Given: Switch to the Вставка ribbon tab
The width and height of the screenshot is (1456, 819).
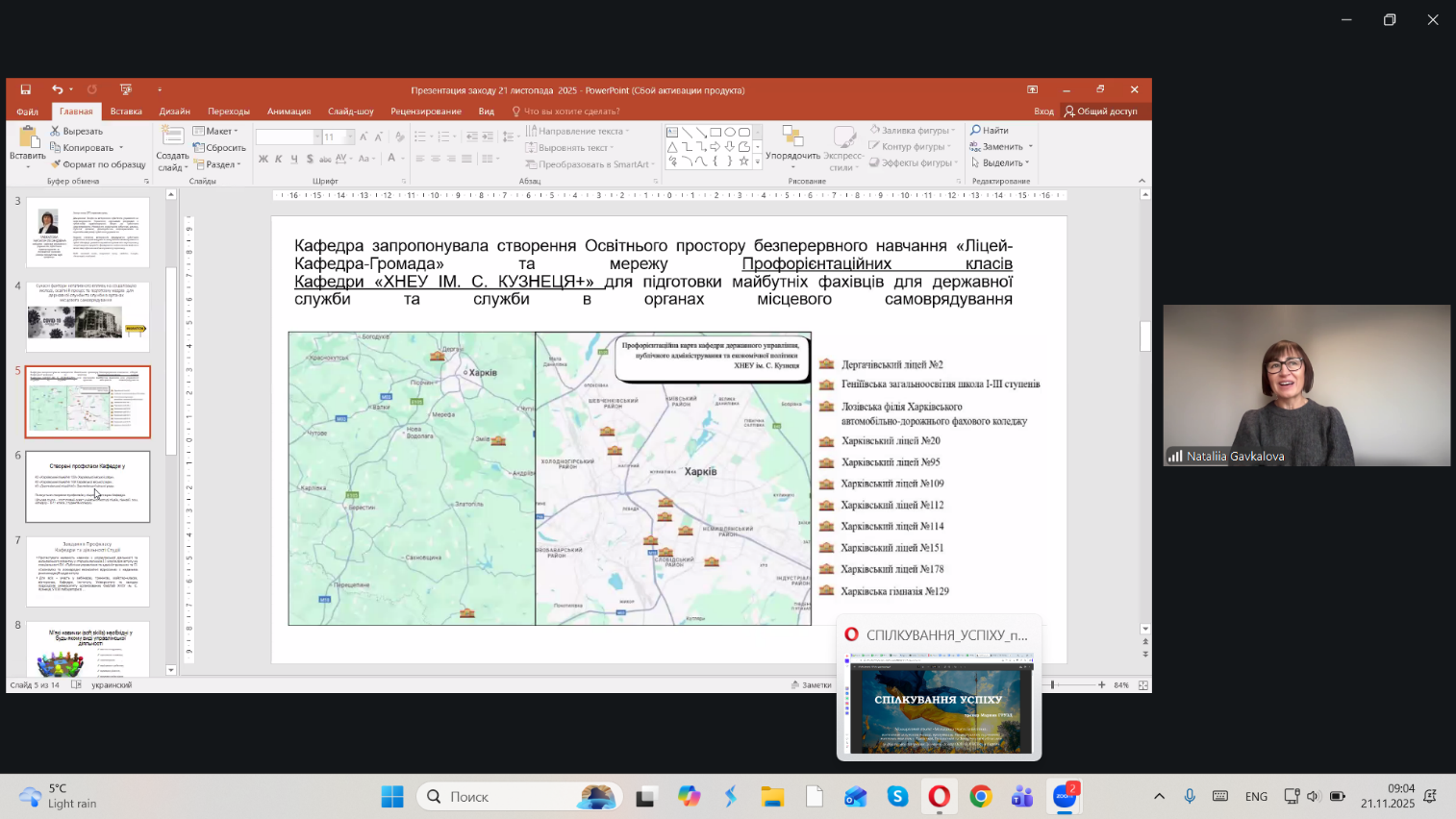Looking at the screenshot, I should point(126,112).
